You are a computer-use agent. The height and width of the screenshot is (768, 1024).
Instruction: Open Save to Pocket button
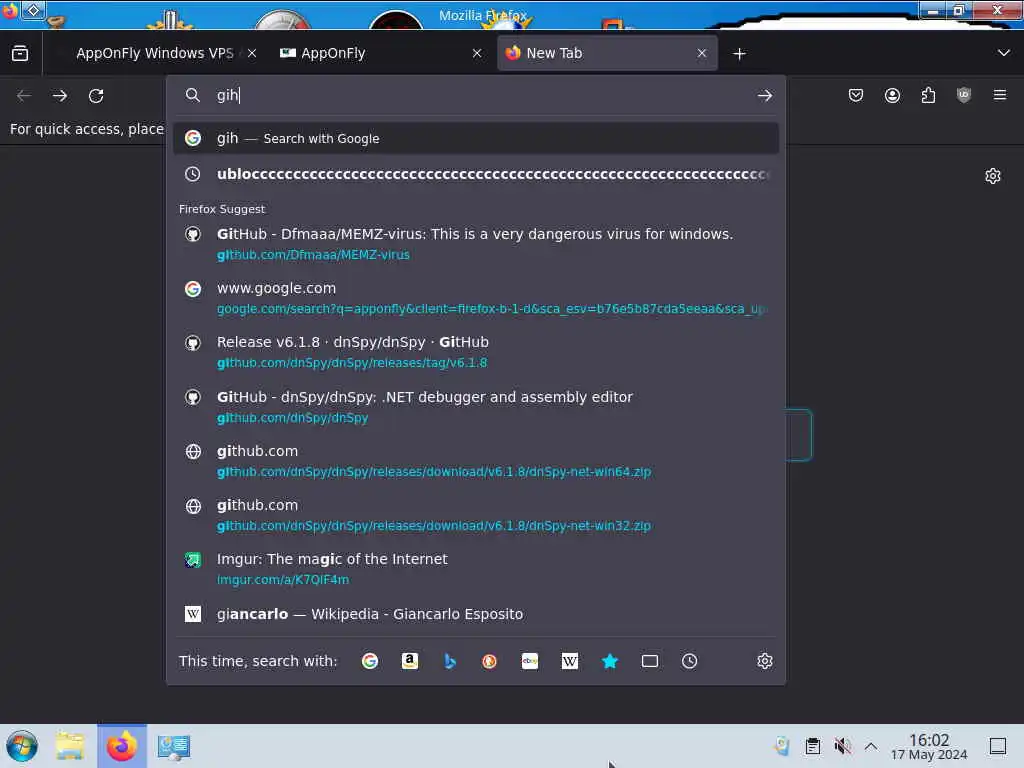coord(856,96)
